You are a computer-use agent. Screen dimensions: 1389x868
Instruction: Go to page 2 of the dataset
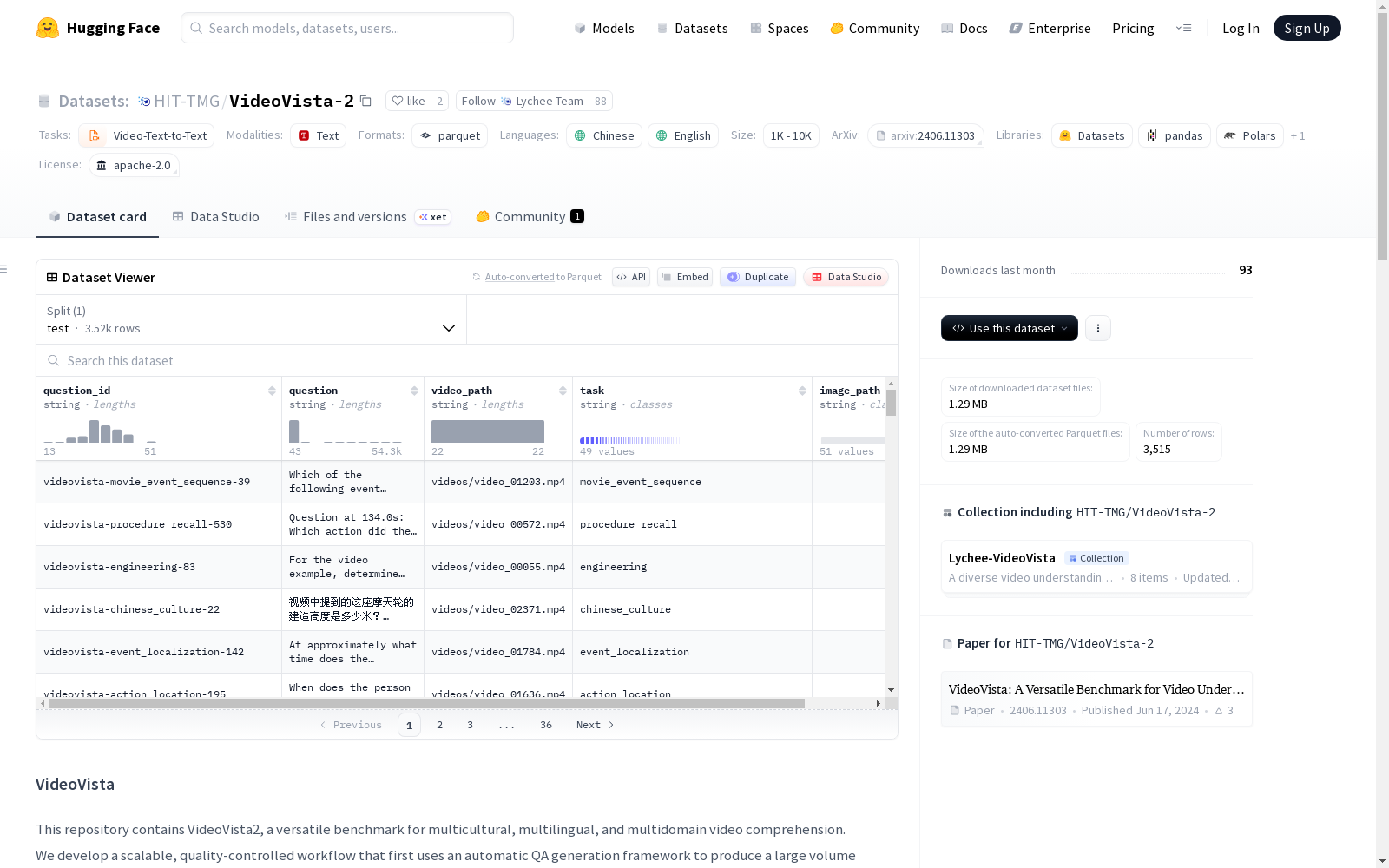point(440,725)
